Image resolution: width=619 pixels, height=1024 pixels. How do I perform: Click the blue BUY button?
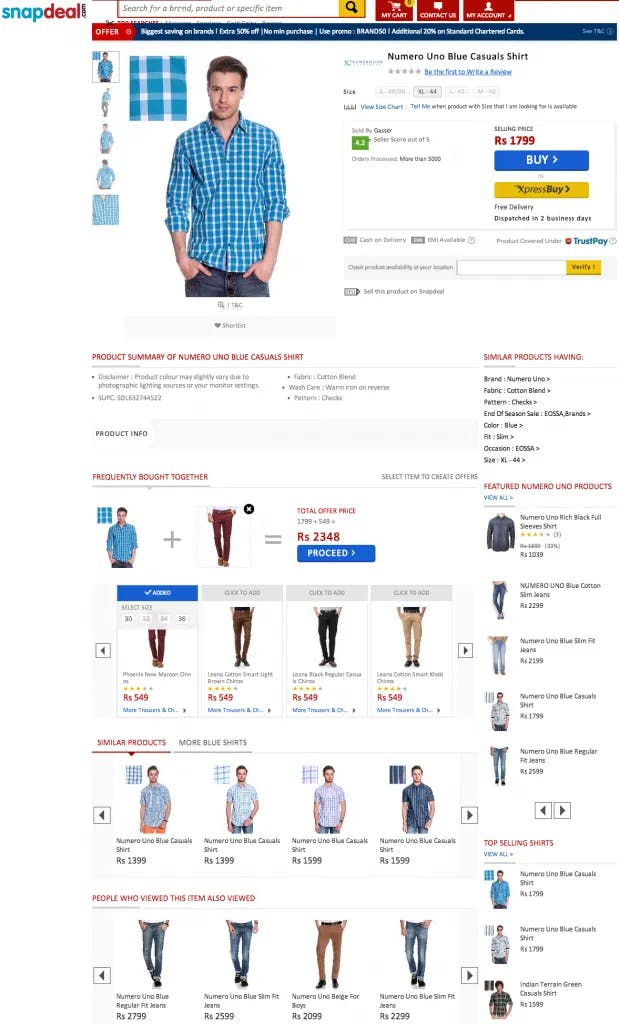pyautogui.click(x=541, y=160)
